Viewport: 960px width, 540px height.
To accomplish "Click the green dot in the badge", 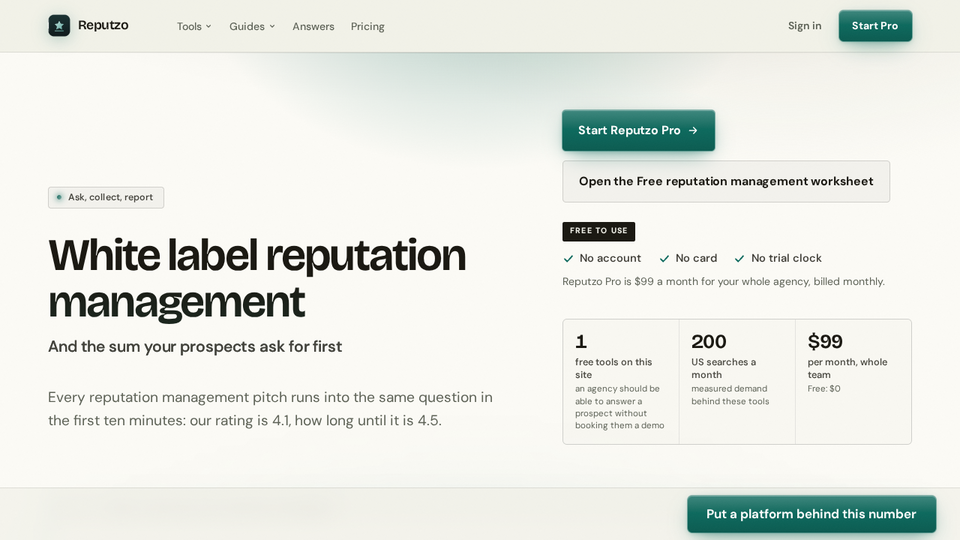I will click(x=59, y=197).
